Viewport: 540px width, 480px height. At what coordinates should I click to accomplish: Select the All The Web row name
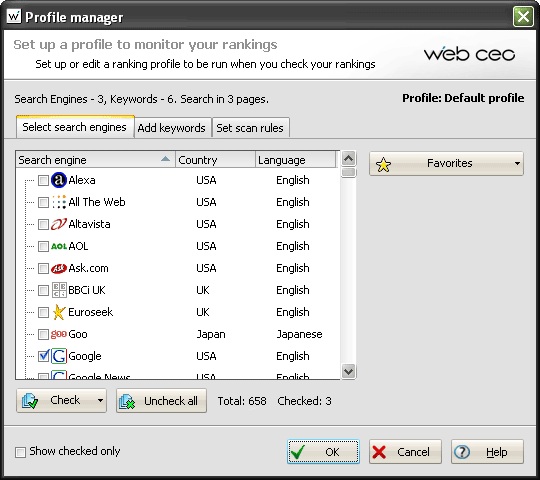click(x=97, y=202)
